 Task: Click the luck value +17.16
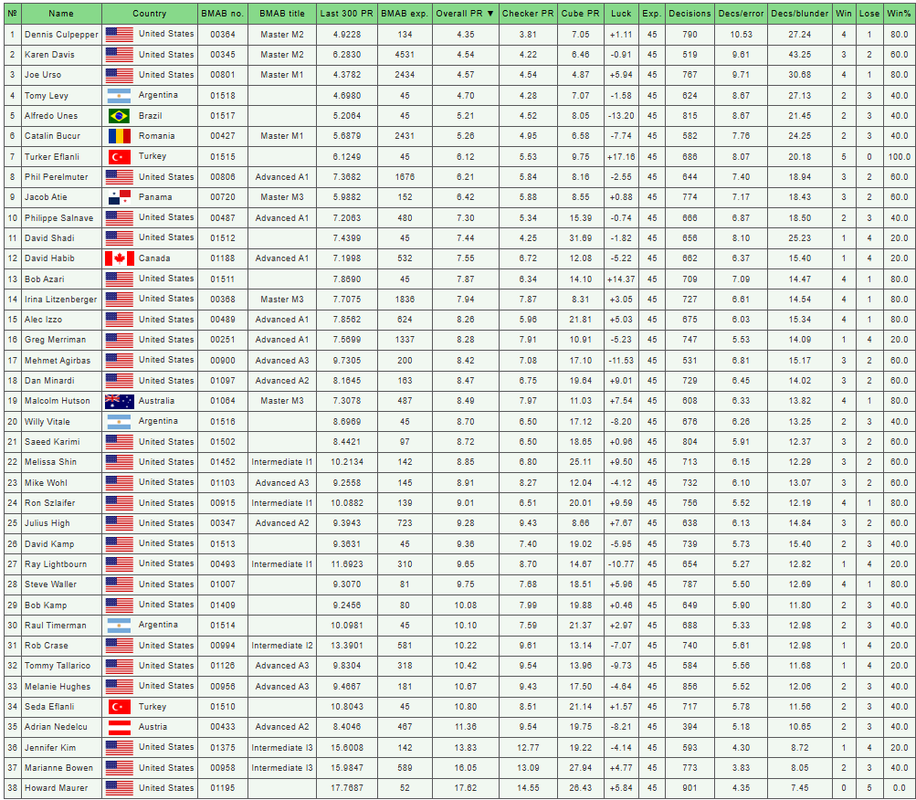point(621,157)
